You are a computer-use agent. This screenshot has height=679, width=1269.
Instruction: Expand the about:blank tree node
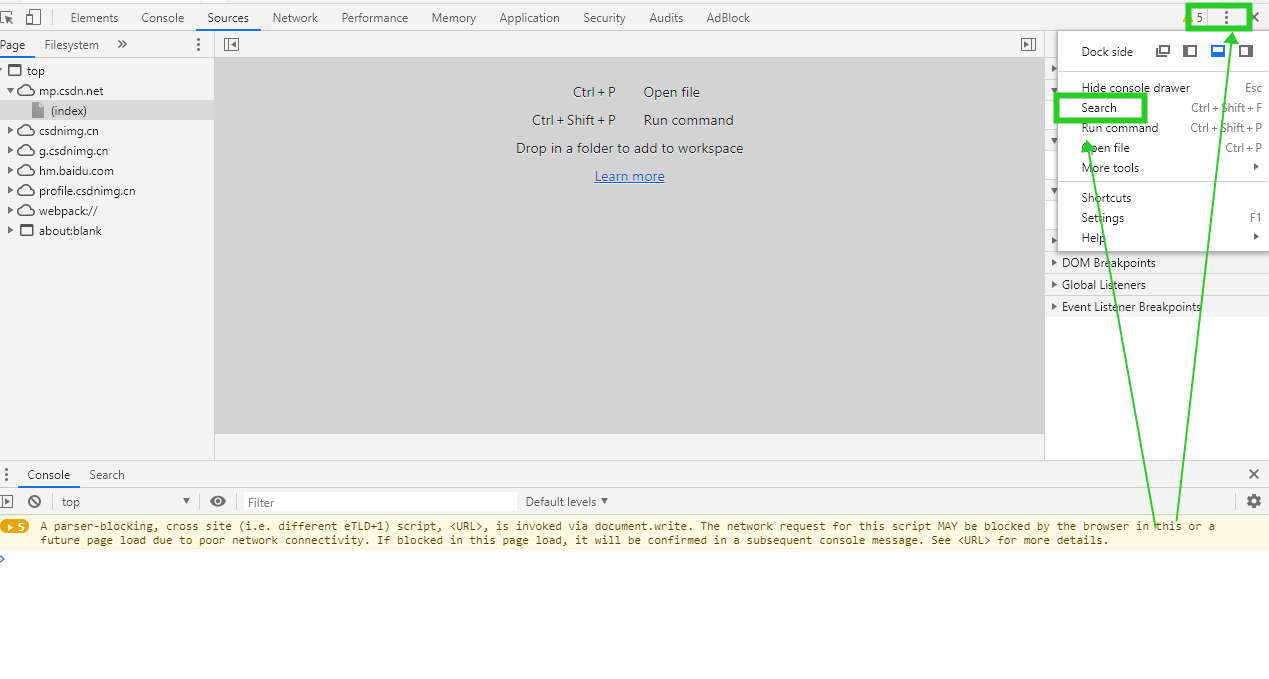coord(11,230)
